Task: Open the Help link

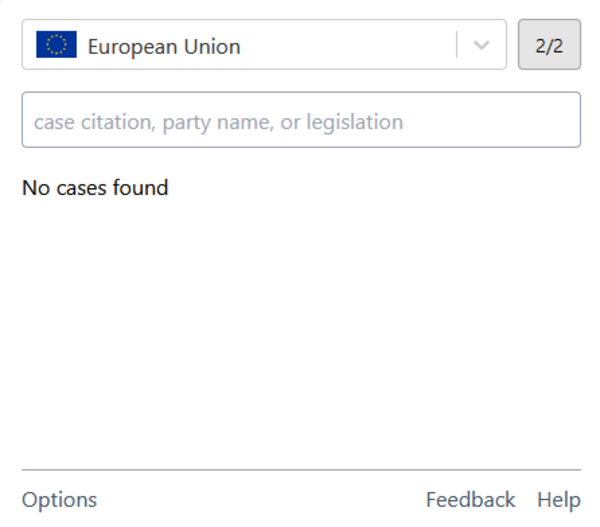Action: tap(559, 500)
